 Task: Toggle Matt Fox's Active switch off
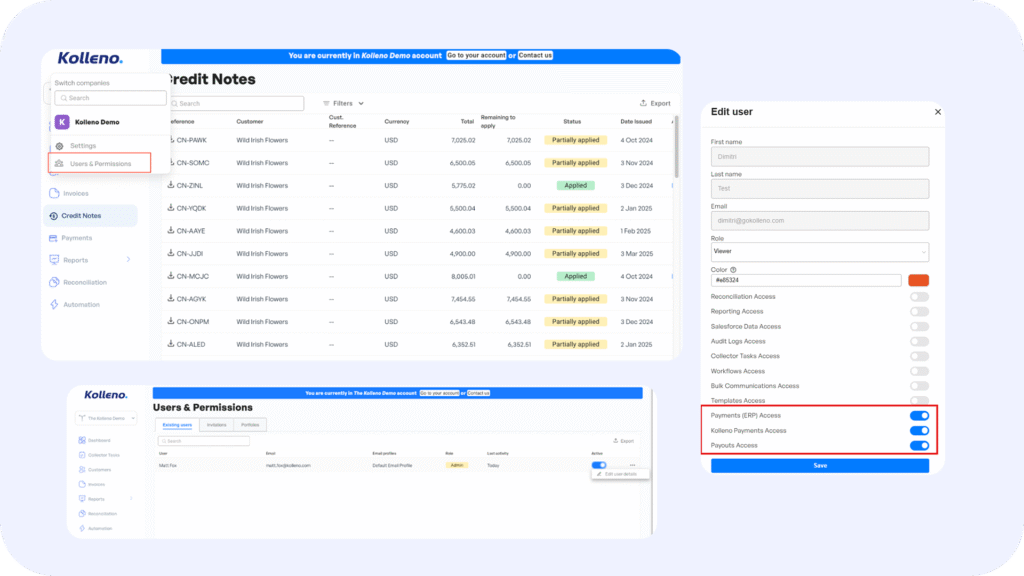click(599, 465)
